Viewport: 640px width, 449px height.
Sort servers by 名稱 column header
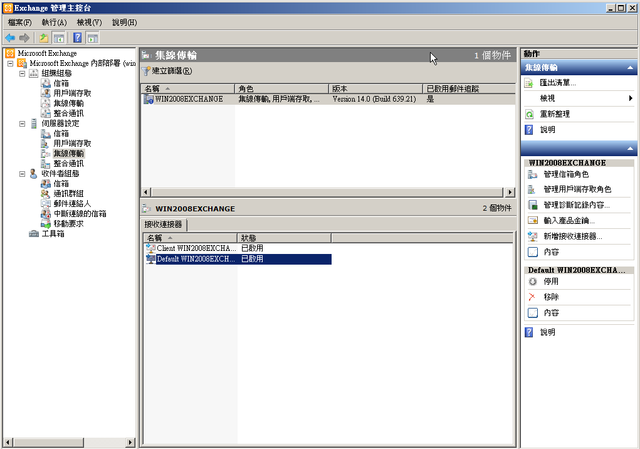[188, 89]
